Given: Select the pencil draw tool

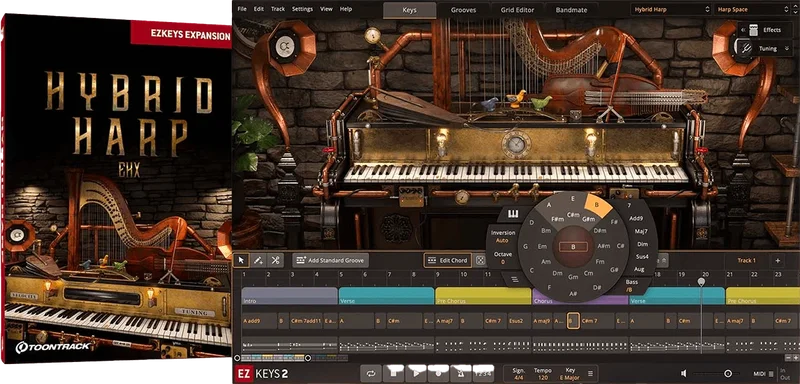Looking at the screenshot, I should pos(259,260).
